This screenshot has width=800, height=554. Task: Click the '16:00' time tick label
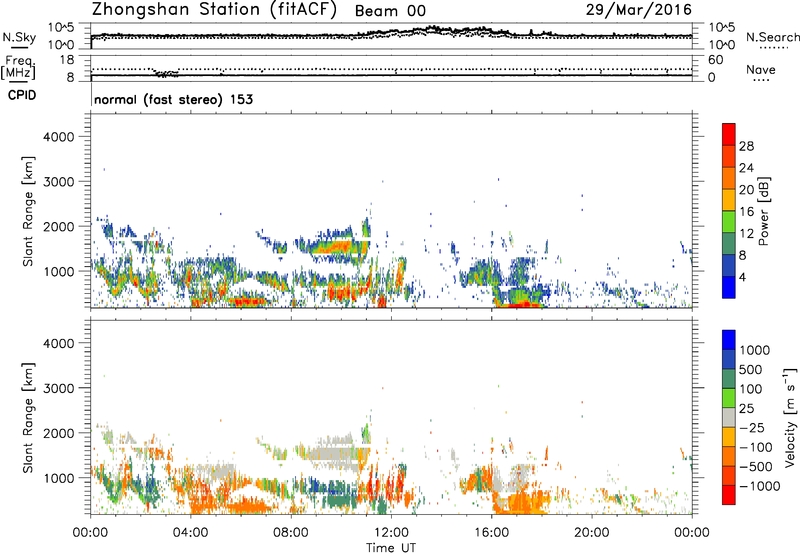coord(491,533)
